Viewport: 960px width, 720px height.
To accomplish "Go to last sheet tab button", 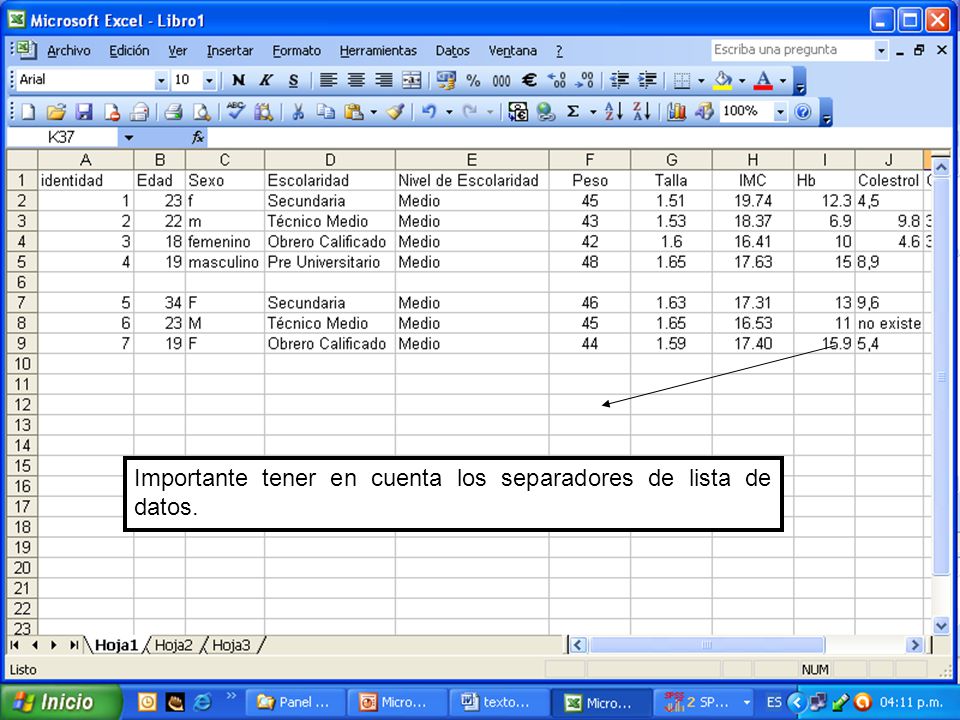I will (x=74, y=645).
